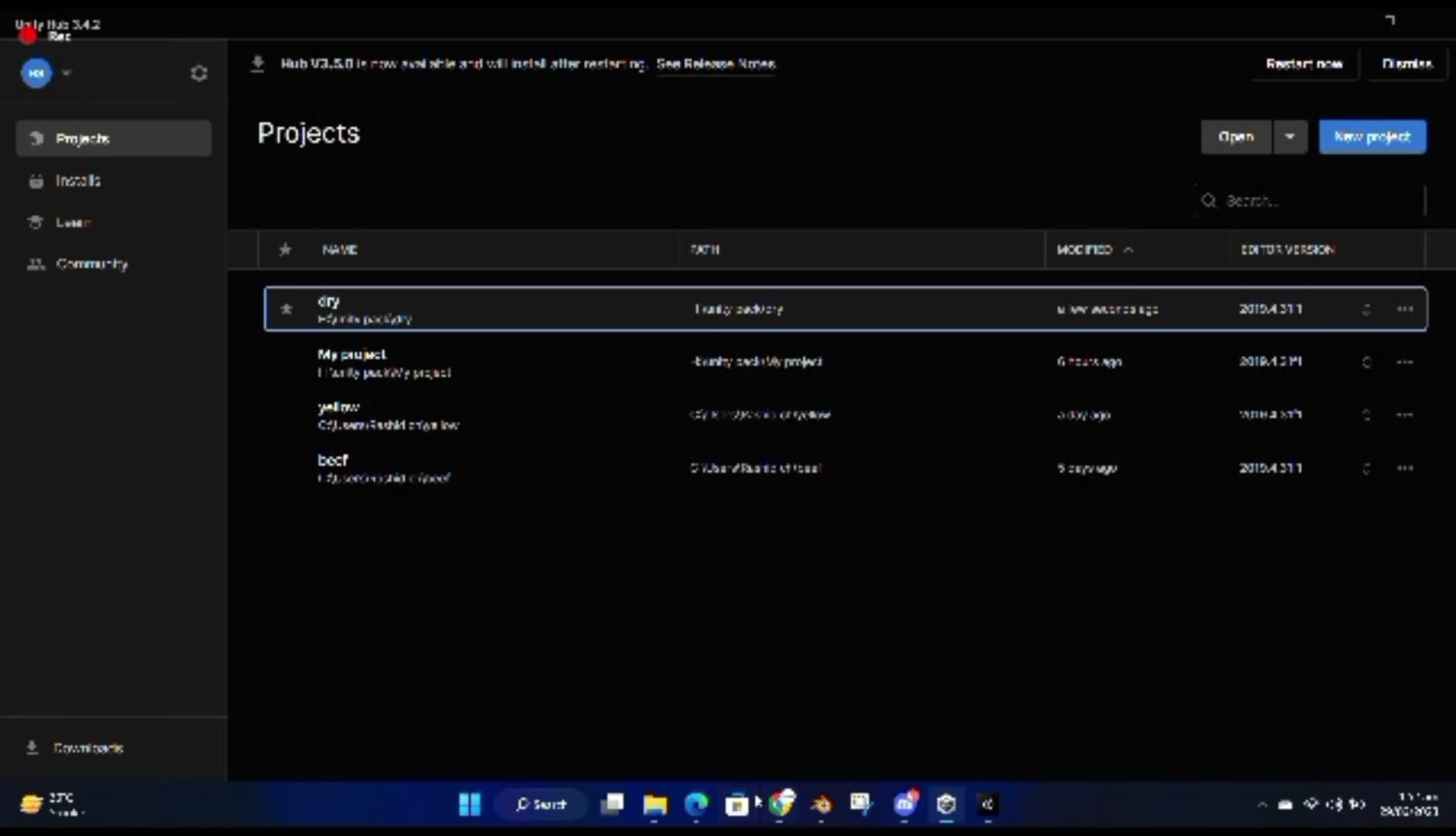The image size is (1456, 836).
Task: Open the See Release Notes link
Action: click(716, 63)
